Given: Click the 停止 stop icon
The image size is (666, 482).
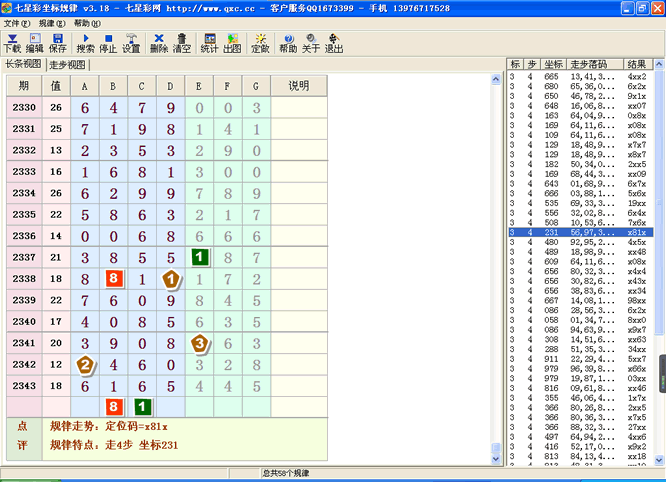Looking at the screenshot, I should tap(108, 44).
